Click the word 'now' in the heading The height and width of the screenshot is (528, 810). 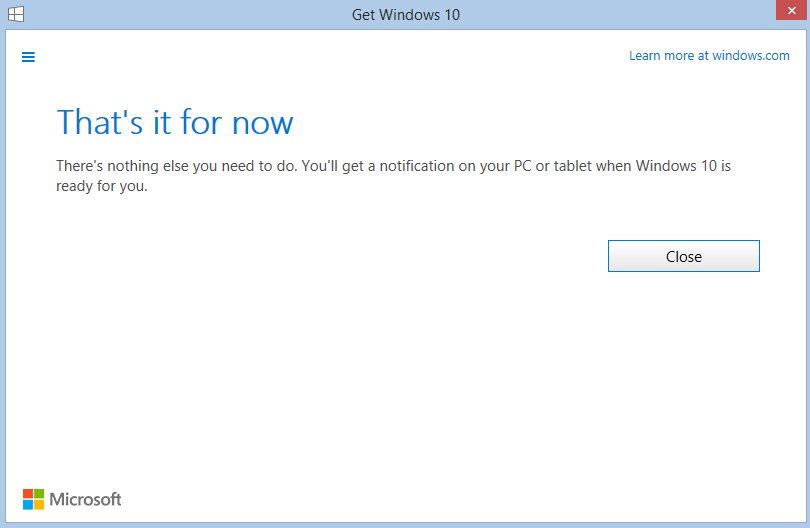(262, 123)
